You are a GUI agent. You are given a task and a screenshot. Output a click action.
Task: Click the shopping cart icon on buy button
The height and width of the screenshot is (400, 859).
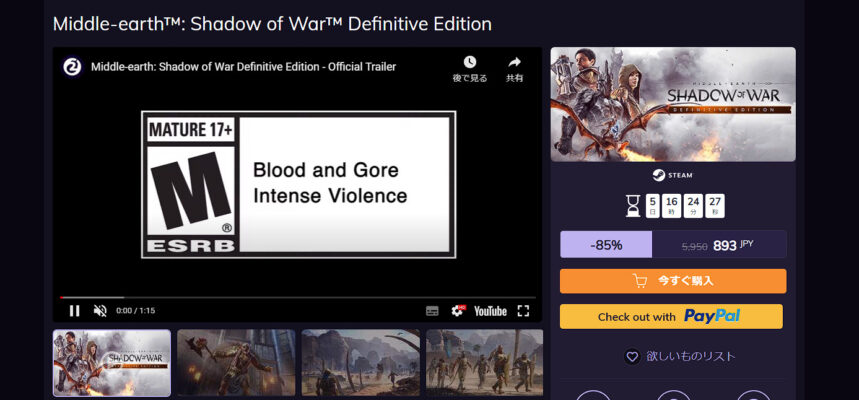pyautogui.click(x=640, y=281)
